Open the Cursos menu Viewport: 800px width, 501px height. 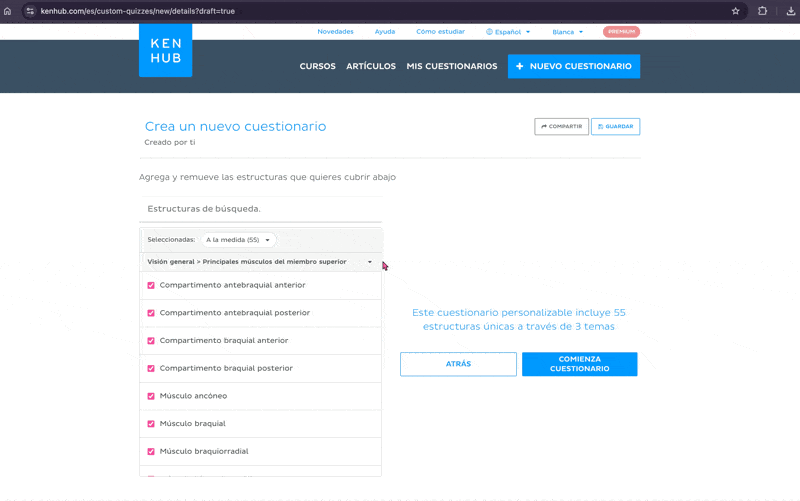click(x=317, y=66)
